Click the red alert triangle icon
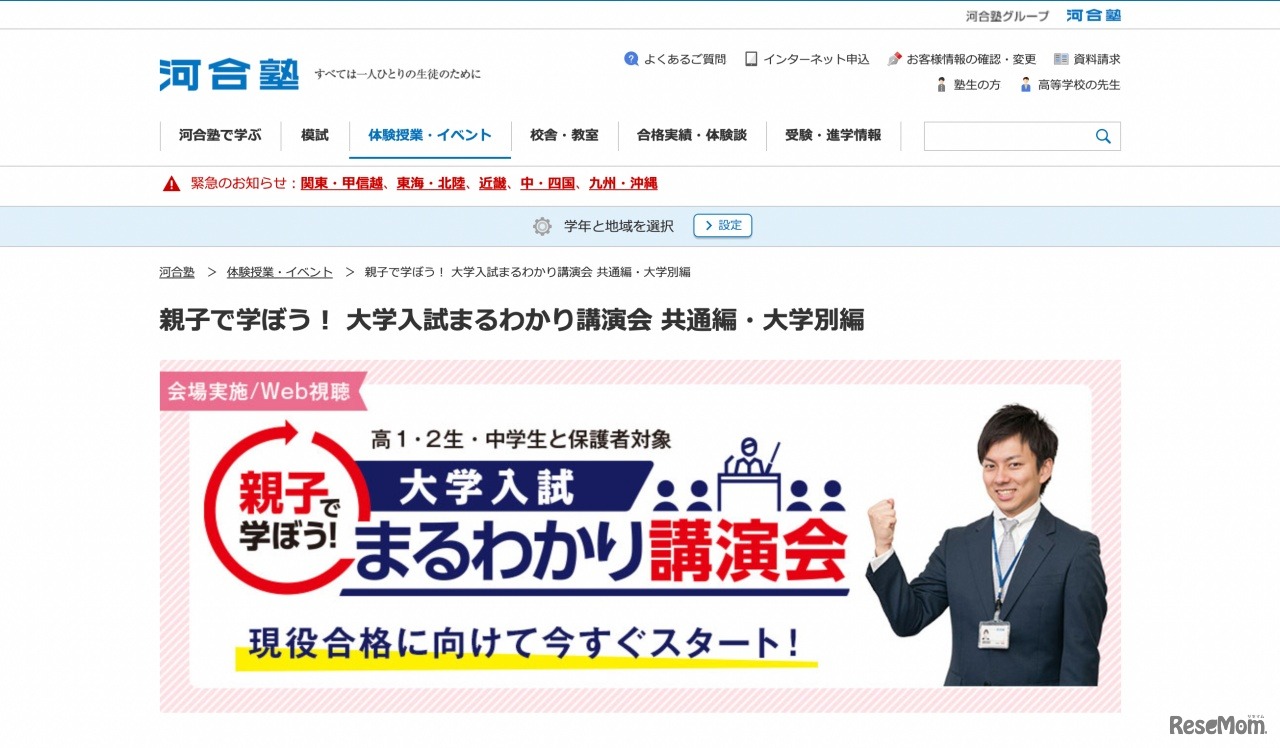 tap(170, 185)
